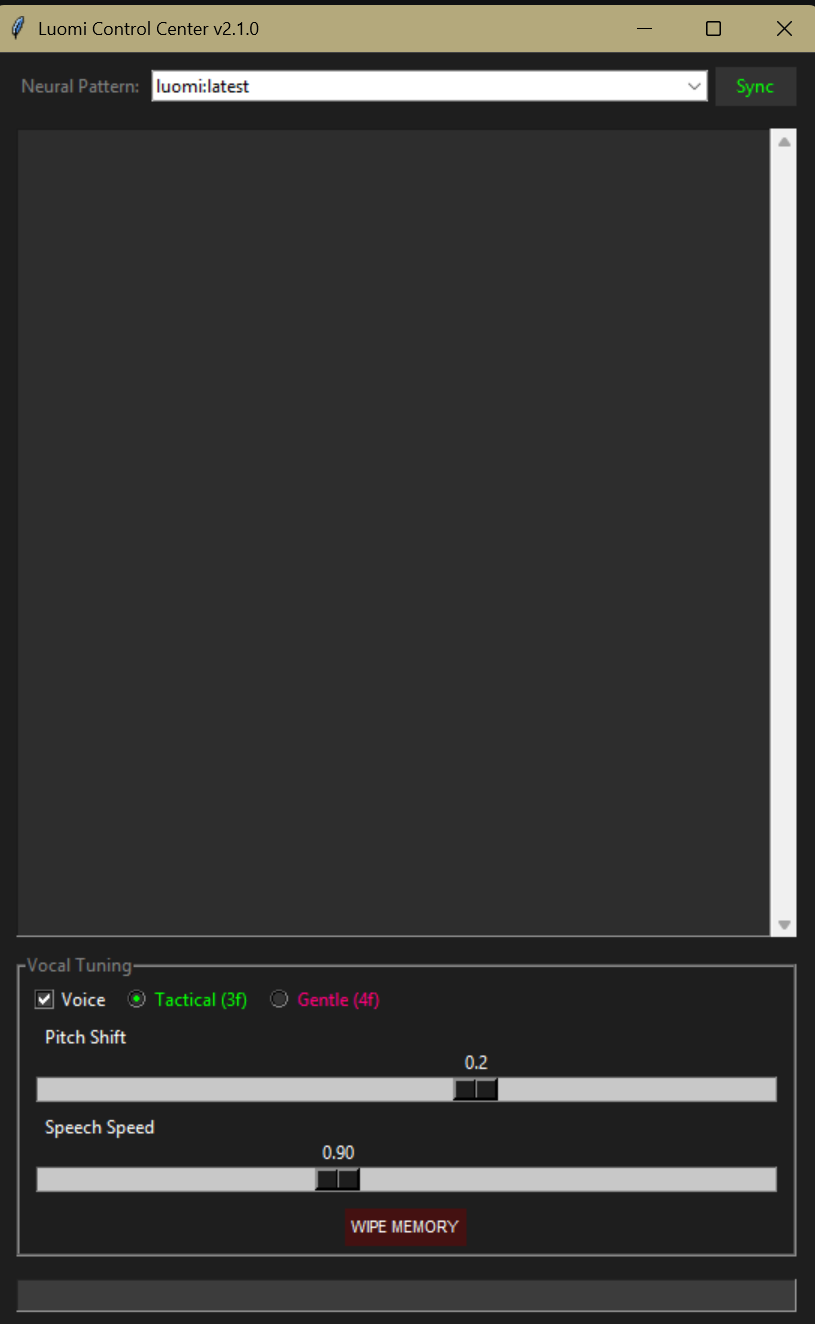
Task: Click the chat log vertical scrollbar track
Action: (784, 533)
